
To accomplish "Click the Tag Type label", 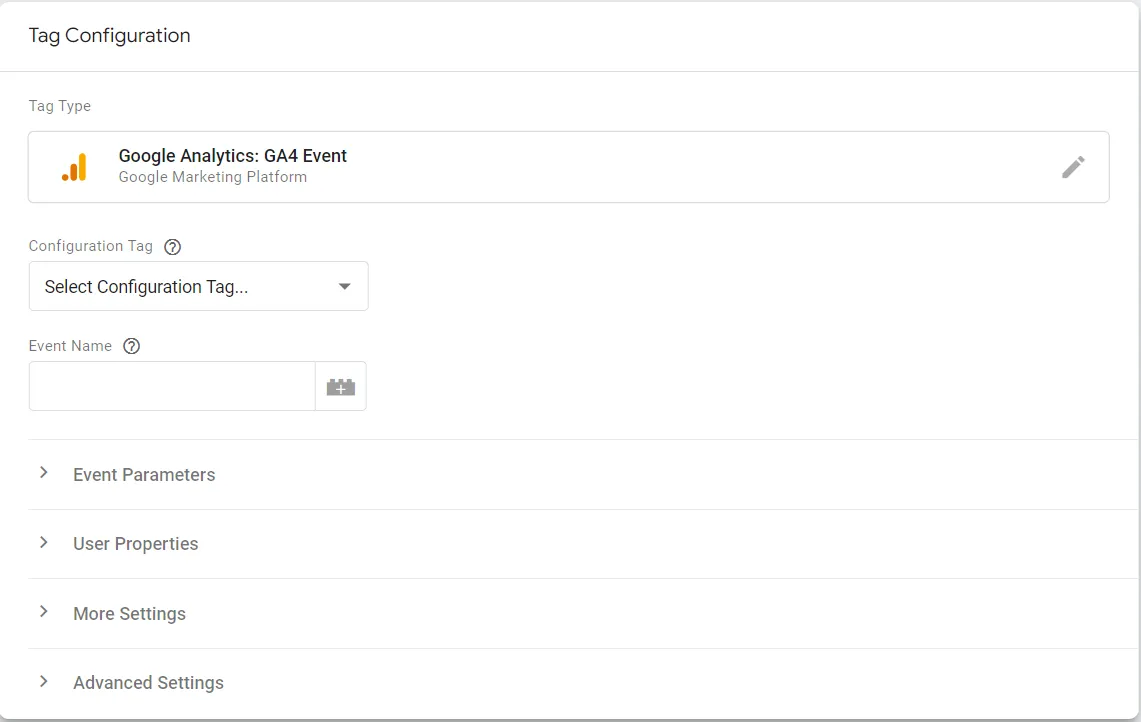I will (x=59, y=105).
